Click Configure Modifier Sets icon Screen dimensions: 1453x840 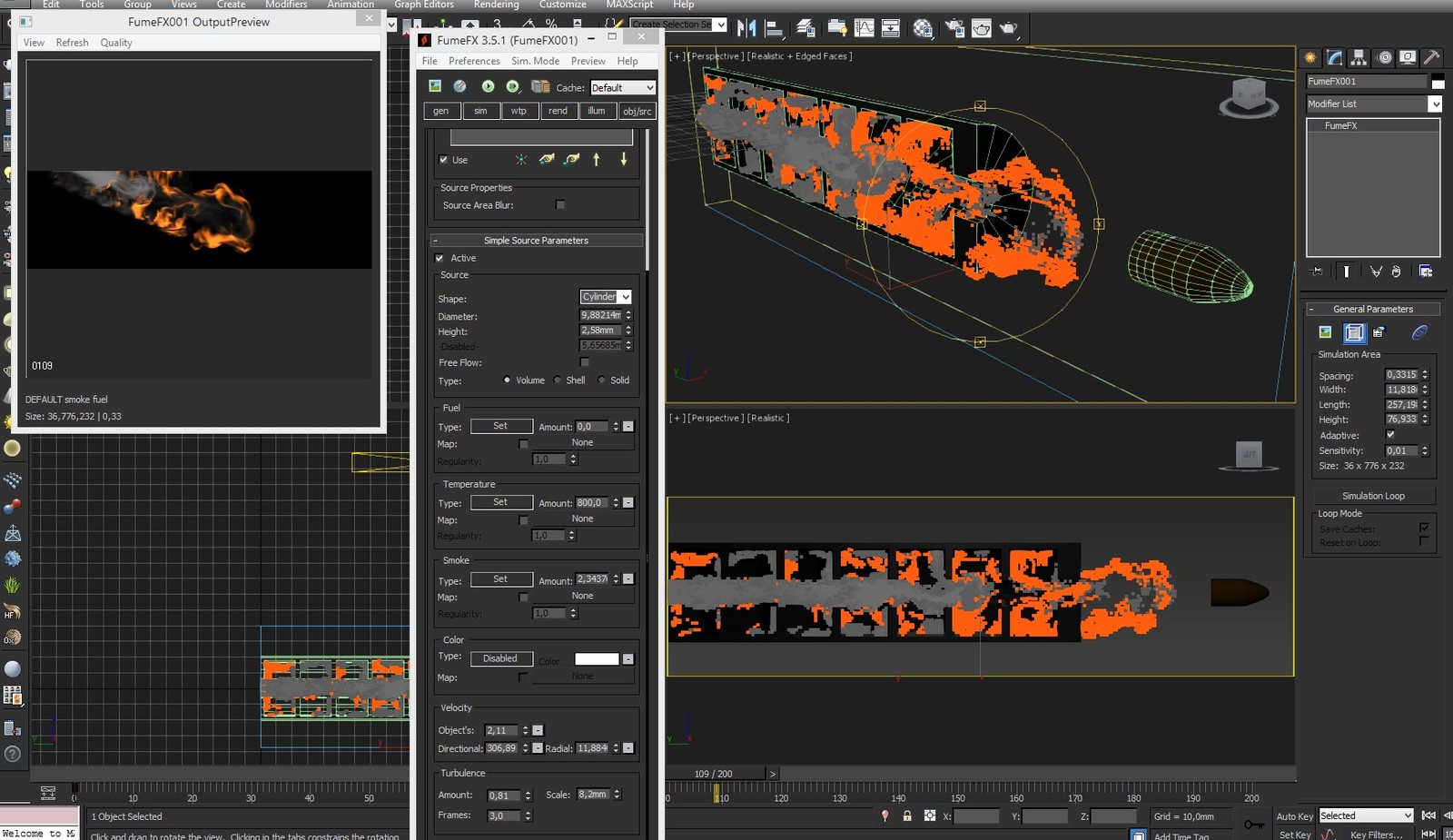coord(1426,272)
